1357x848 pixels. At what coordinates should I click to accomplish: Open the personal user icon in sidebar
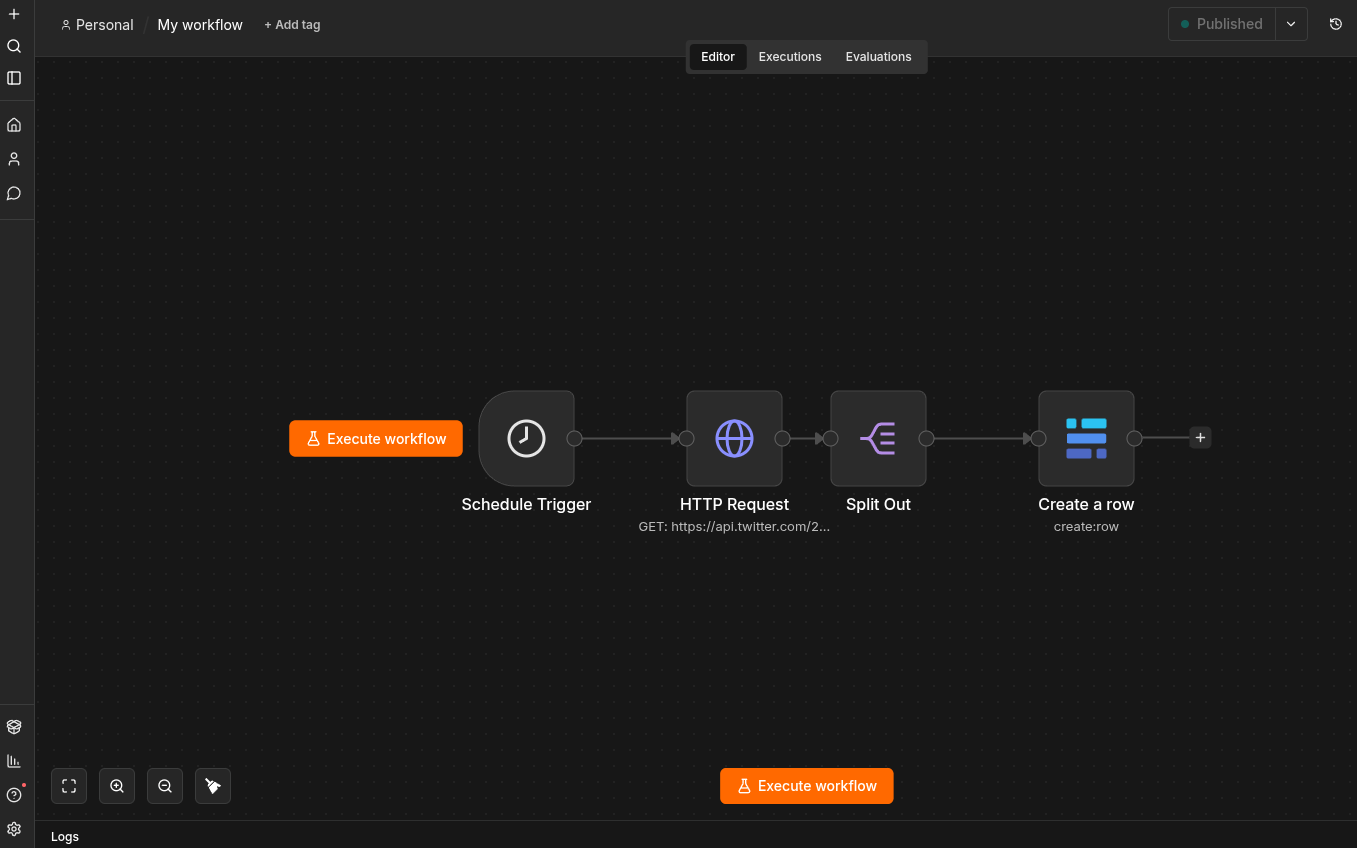coord(14,159)
